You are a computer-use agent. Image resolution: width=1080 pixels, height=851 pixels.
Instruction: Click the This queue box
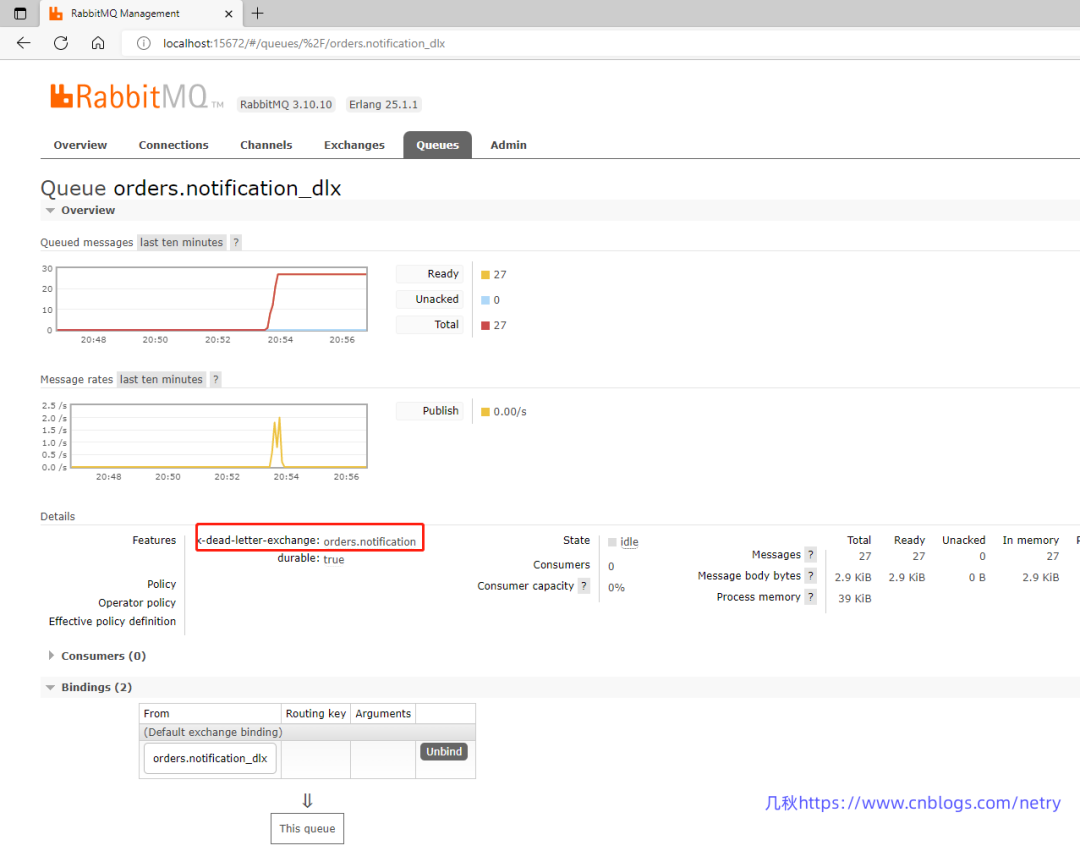pos(307,829)
